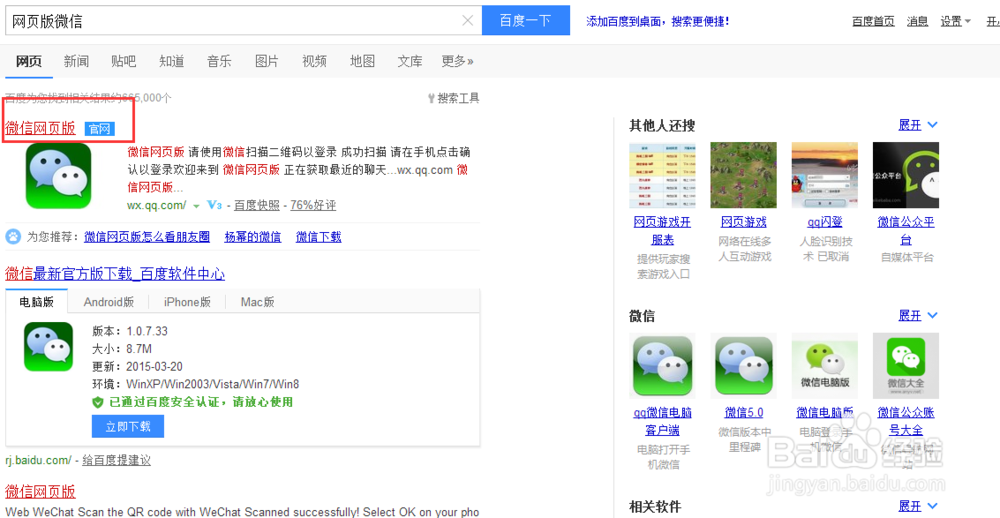Click the WeChat logo in first result
This screenshot has height=518, width=1000.
pos(59,175)
